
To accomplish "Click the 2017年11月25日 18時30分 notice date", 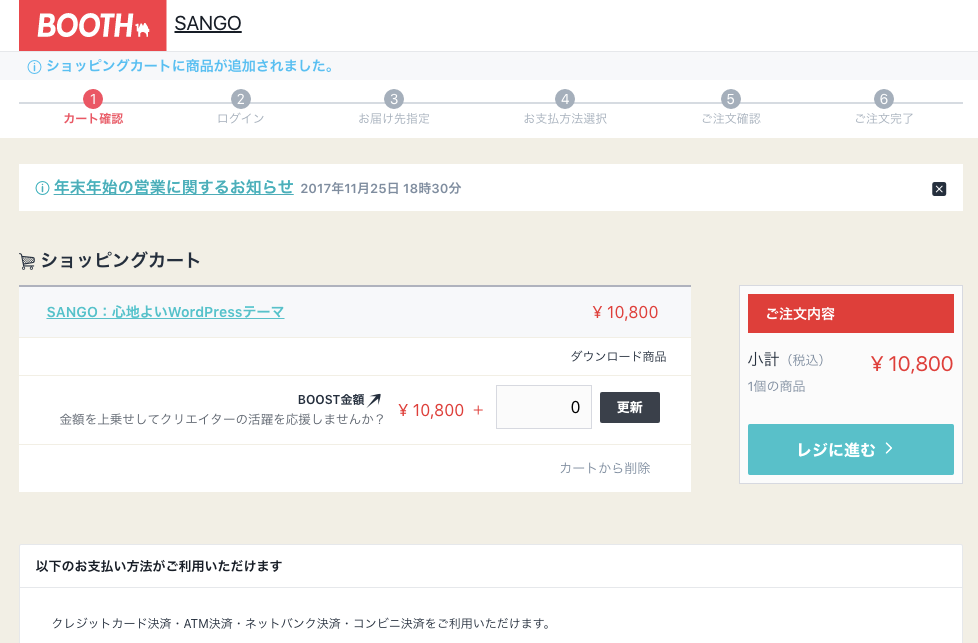I will (380, 188).
